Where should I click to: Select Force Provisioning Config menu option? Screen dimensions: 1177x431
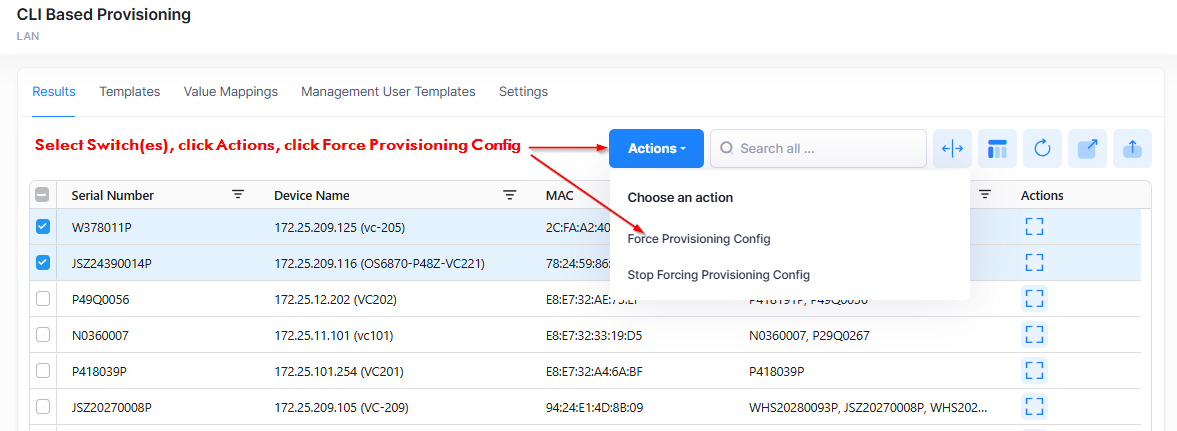coord(699,239)
